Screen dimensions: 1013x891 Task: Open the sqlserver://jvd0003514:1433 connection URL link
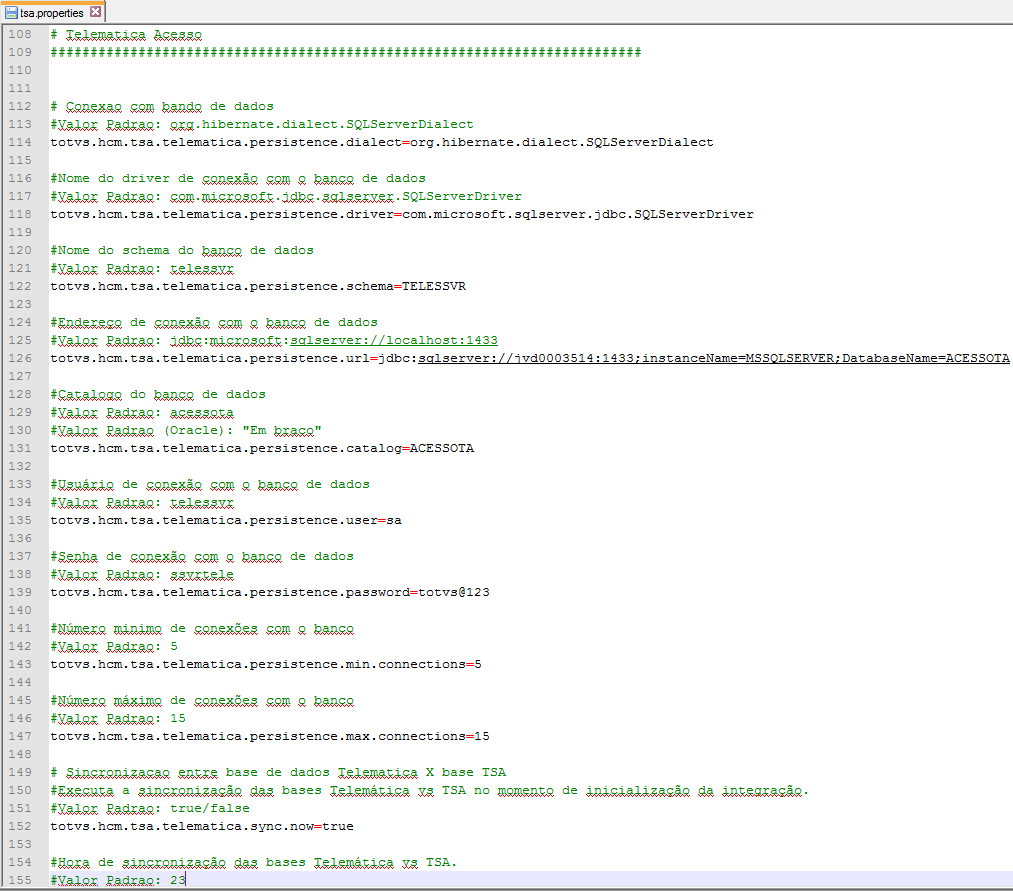pyautogui.click(x=713, y=359)
